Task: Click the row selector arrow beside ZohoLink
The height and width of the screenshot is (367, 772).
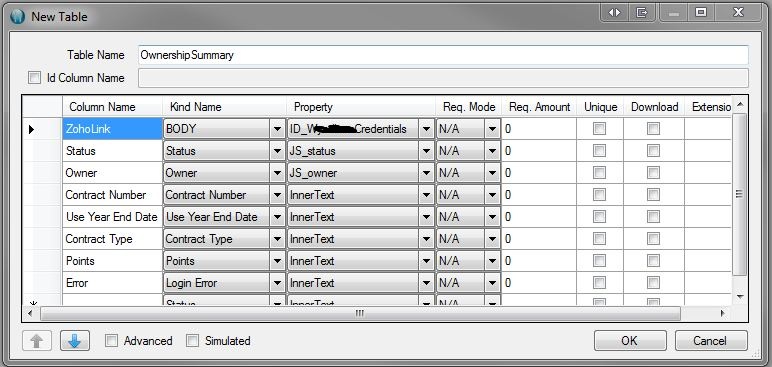Action: pos(32,130)
